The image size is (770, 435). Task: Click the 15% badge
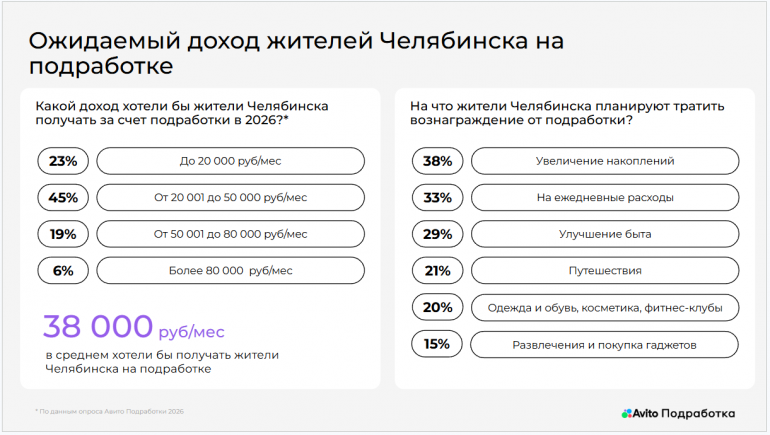tap(437, 344)
